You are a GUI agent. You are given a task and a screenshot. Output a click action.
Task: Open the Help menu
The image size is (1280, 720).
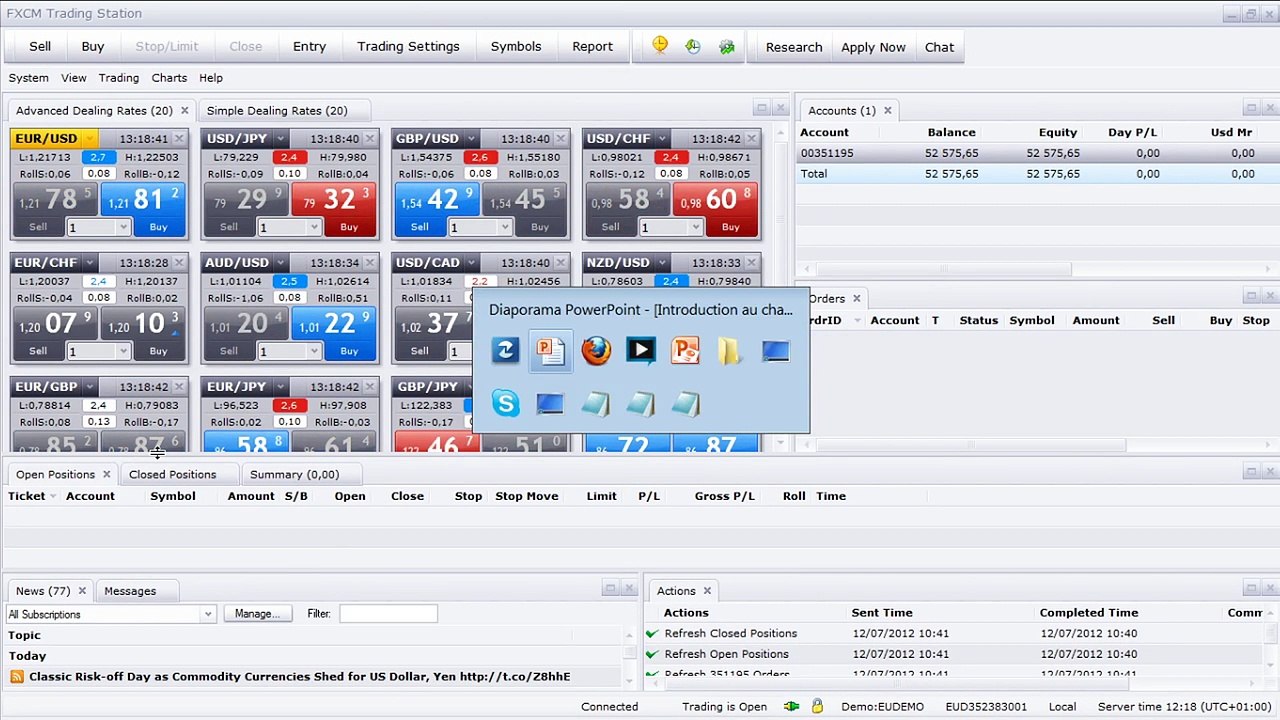(211, 78)
